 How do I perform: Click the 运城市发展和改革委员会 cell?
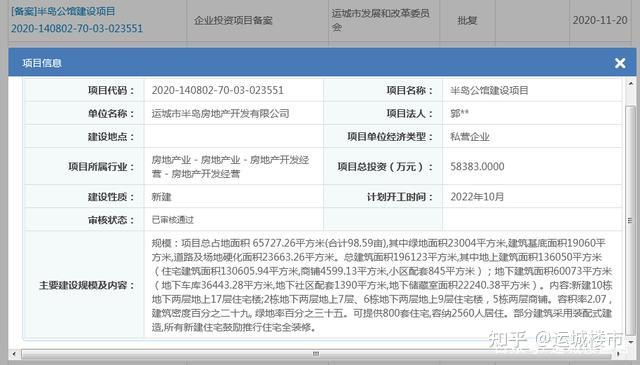click(x=380, y=20)
